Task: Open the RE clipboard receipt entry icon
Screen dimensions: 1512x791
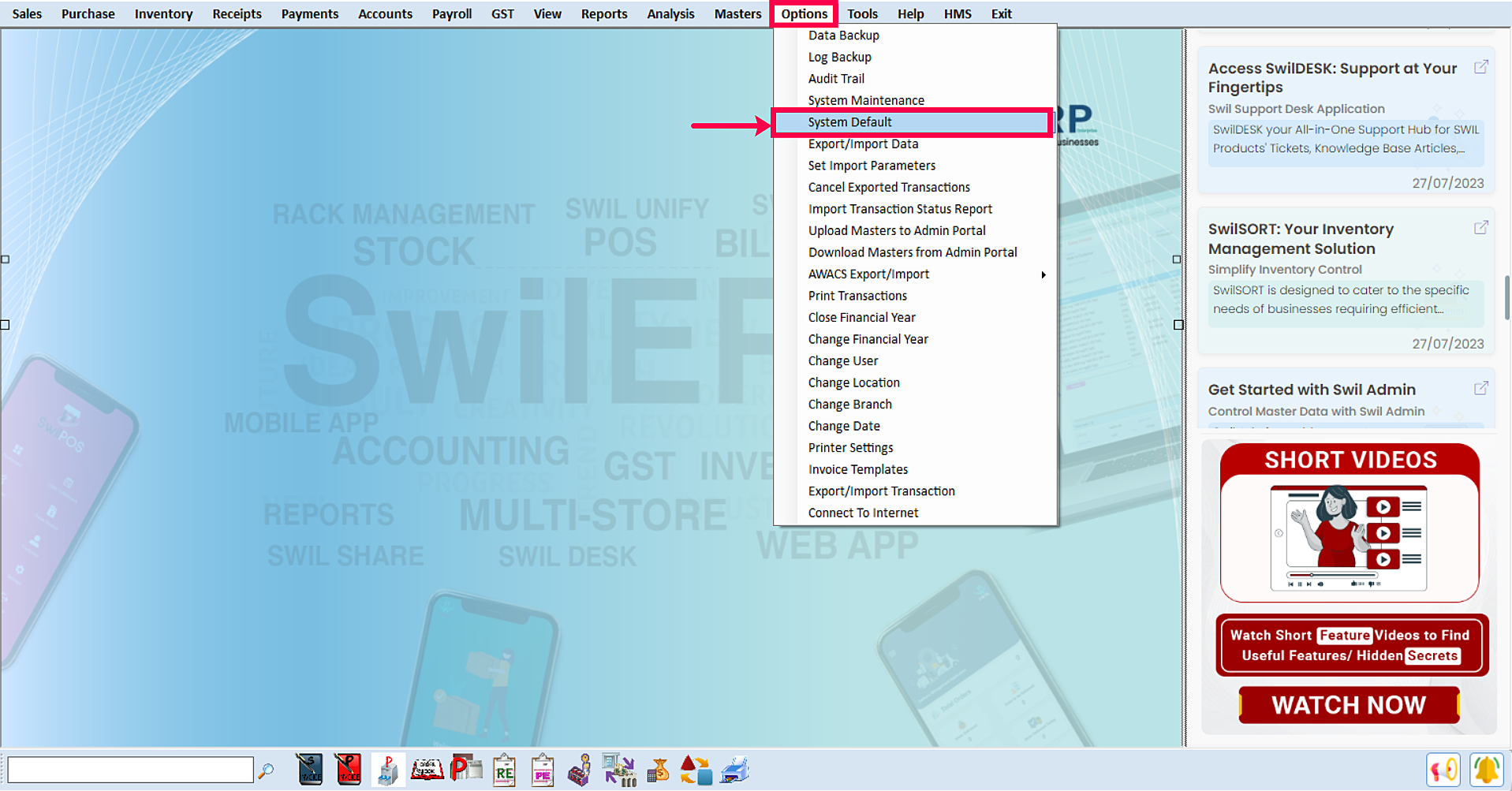Action: point(504,770)
